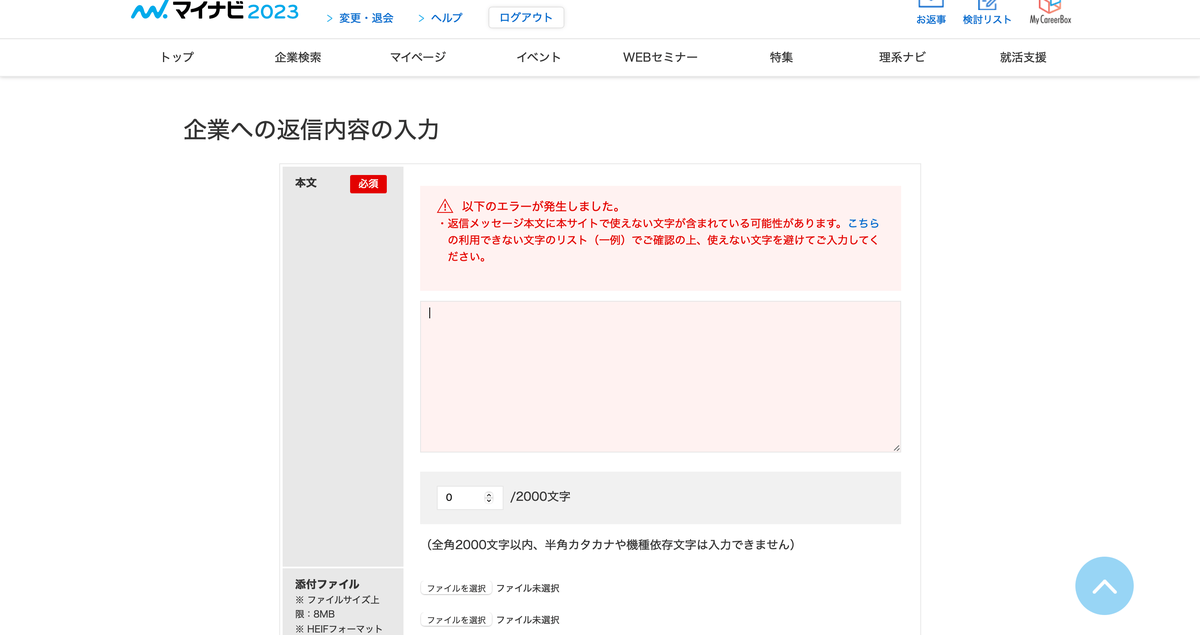
Task: Focus the 本文 message textarea
Action: click(660, 377)
